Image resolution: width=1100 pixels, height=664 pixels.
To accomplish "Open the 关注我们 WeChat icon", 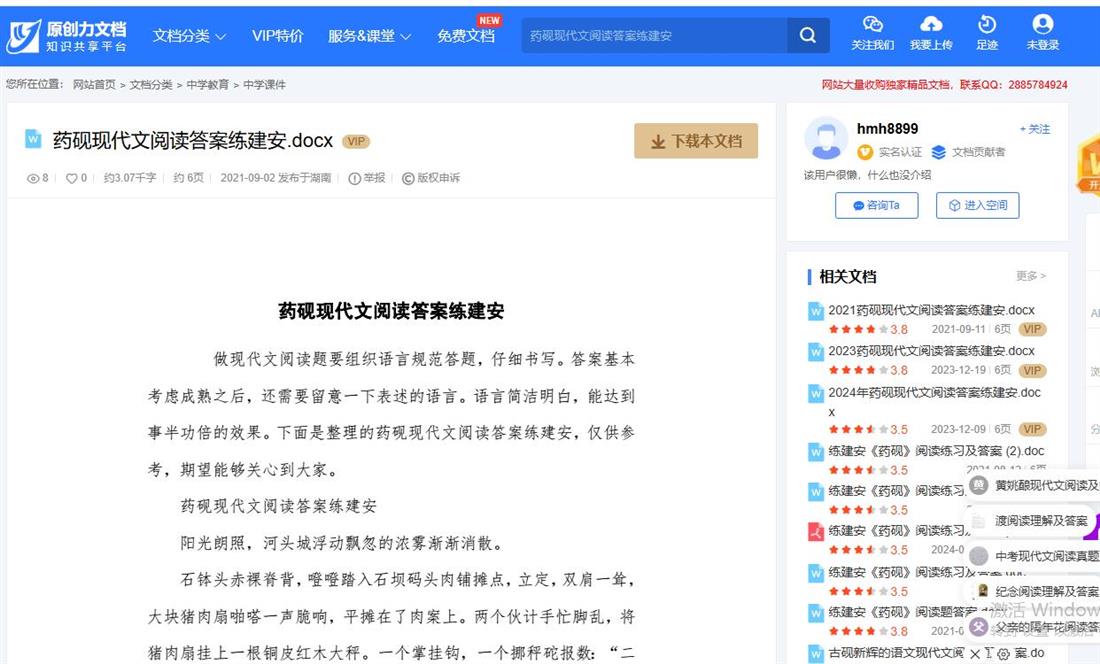I will click(x=873, y=25).
